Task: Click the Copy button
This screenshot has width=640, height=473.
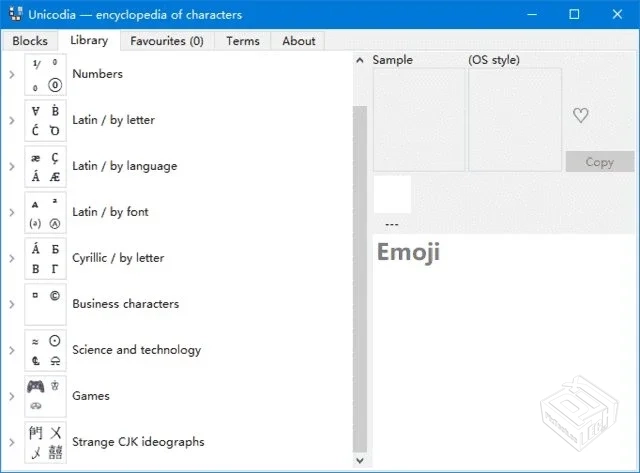Action: tap(600, 162)
